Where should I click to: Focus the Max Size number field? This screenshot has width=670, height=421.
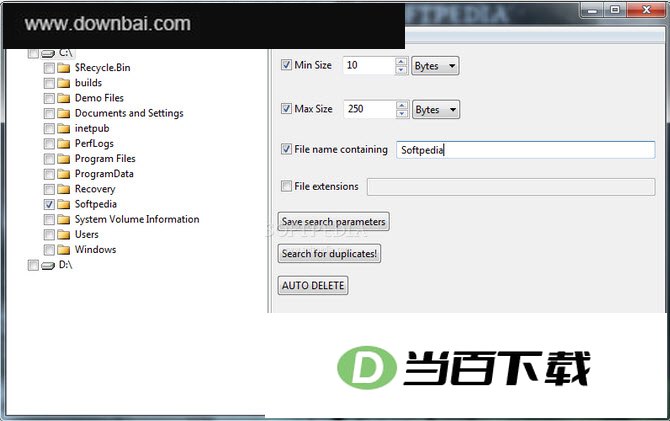(370, 109)
